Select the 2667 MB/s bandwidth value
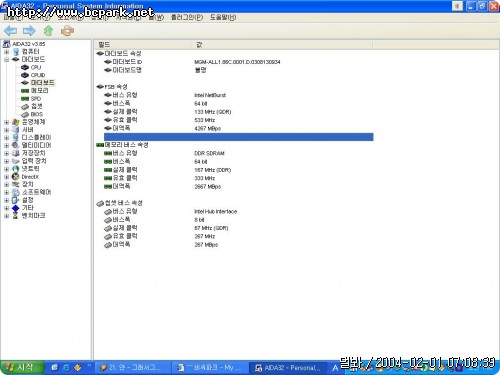Viewport: 500px width, 375px height. [x=208, y=187]
